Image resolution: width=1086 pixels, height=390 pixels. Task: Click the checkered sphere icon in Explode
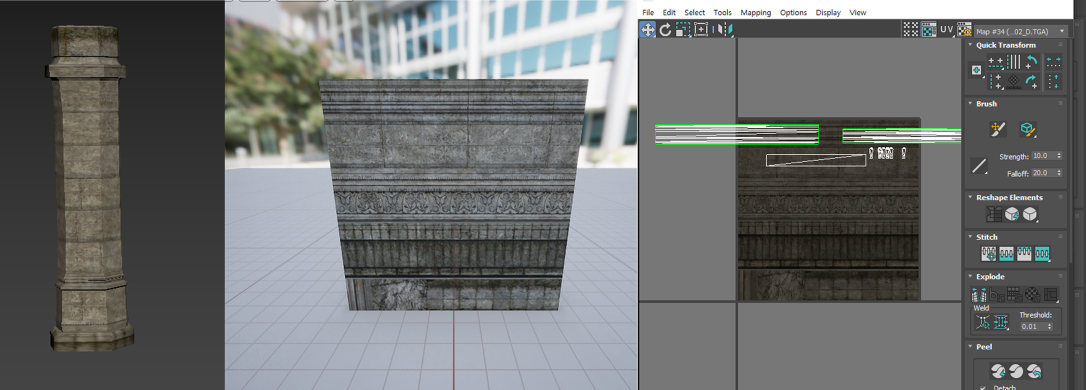pyautogui.click(x=1033, y=294)
